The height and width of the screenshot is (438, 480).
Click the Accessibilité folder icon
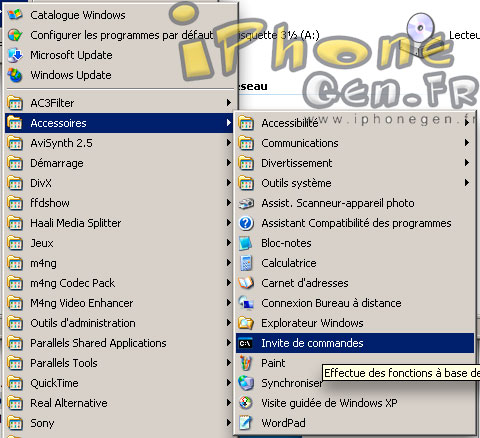[x=246, y=123]
